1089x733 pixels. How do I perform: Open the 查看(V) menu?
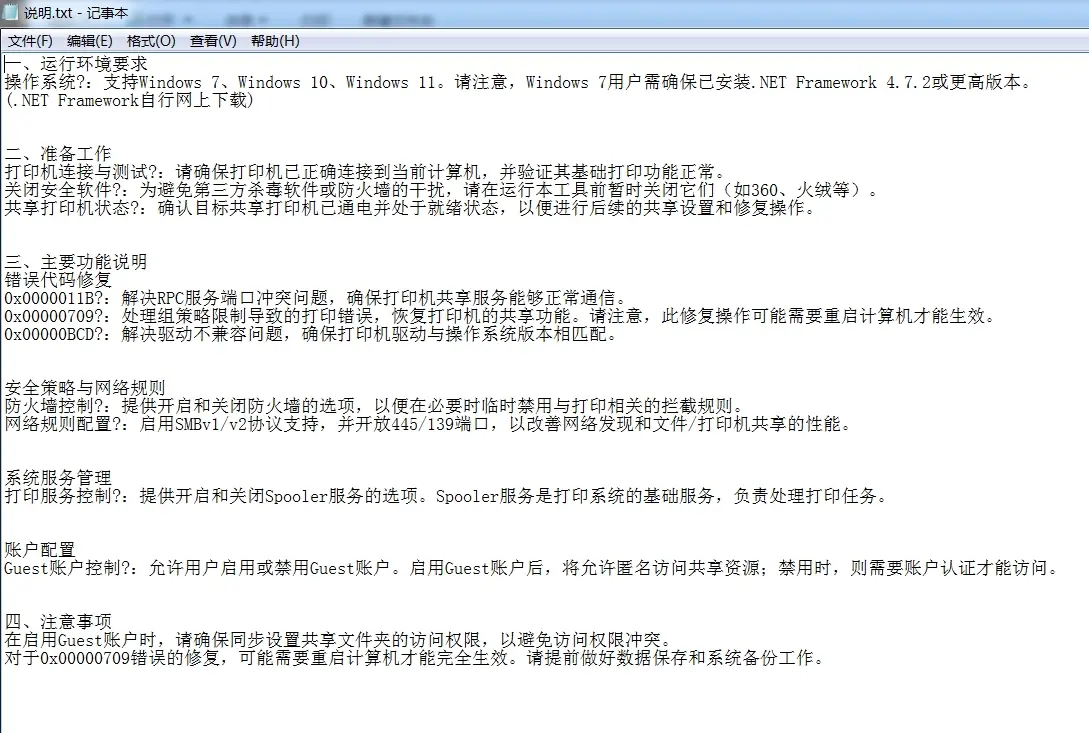point(213,41)
